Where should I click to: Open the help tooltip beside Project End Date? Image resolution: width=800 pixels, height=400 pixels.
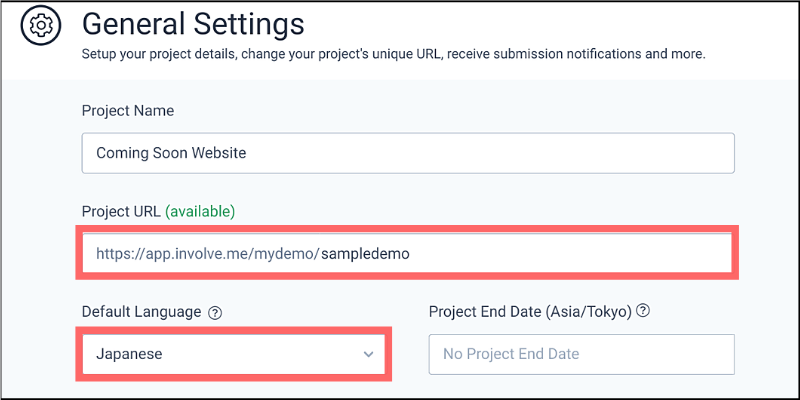pos(643,311)
